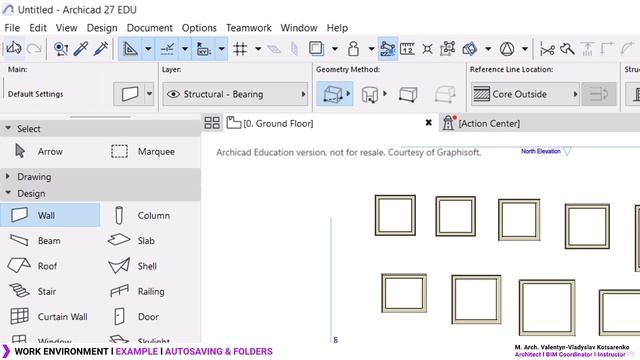Viewport: 640px width, 360px height.
Task: Inject parameters with the syringe icon
Action: point(101,49)
